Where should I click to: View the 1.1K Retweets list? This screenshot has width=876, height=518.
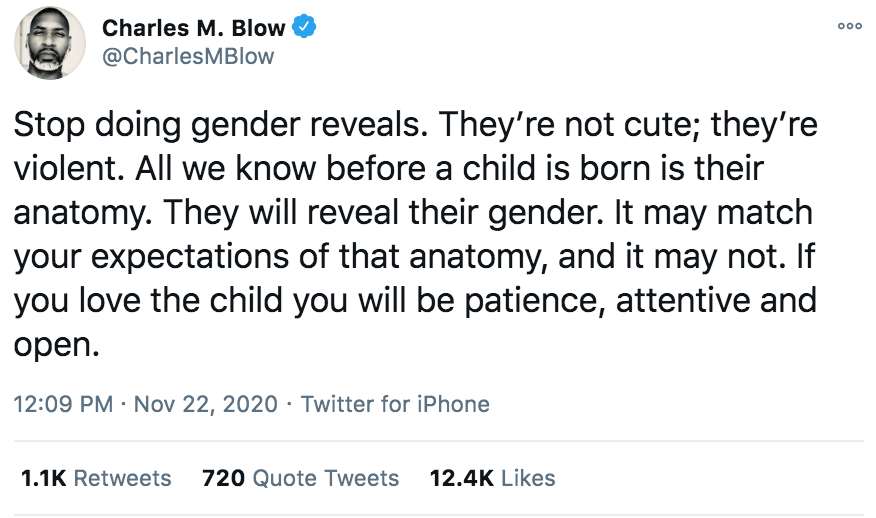point(96,478)
